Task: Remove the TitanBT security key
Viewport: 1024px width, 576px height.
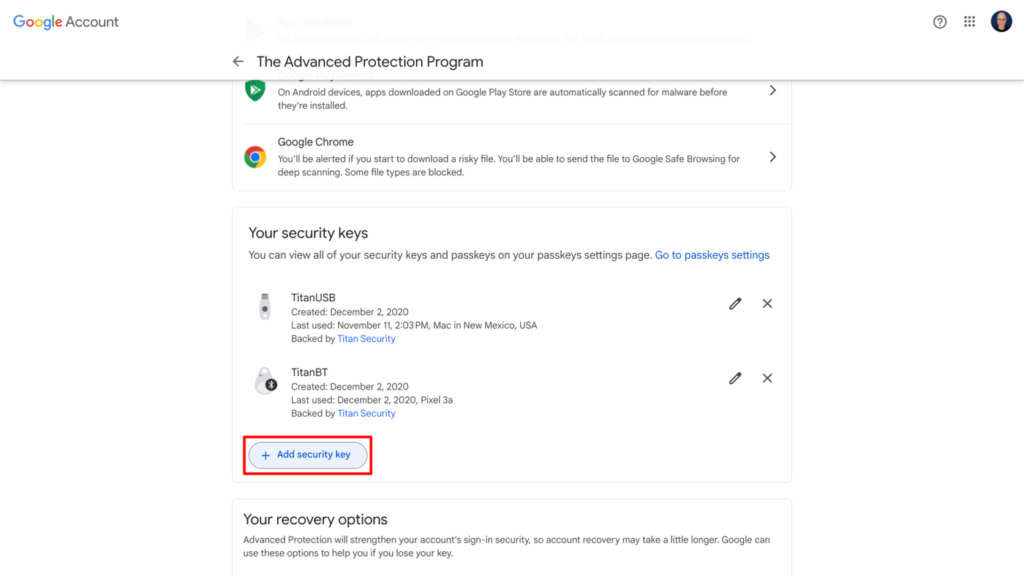Action: tap(767, 378)
